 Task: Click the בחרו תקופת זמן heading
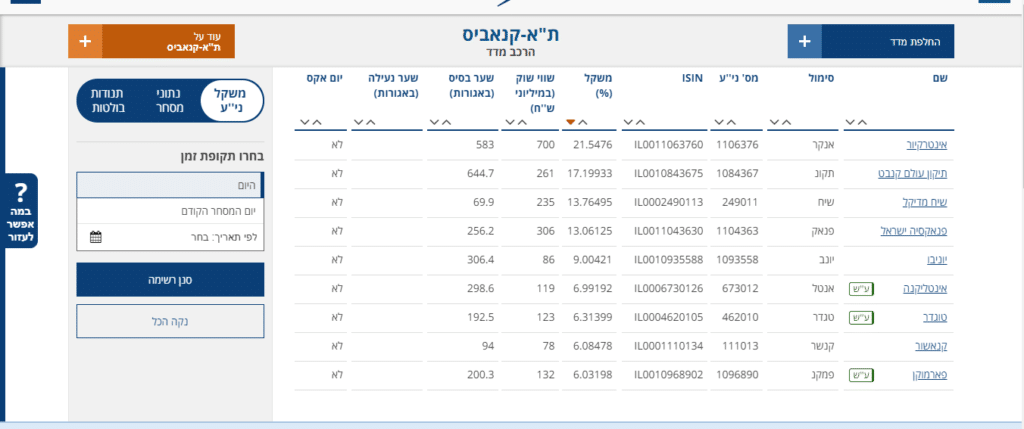pos(222,157)
